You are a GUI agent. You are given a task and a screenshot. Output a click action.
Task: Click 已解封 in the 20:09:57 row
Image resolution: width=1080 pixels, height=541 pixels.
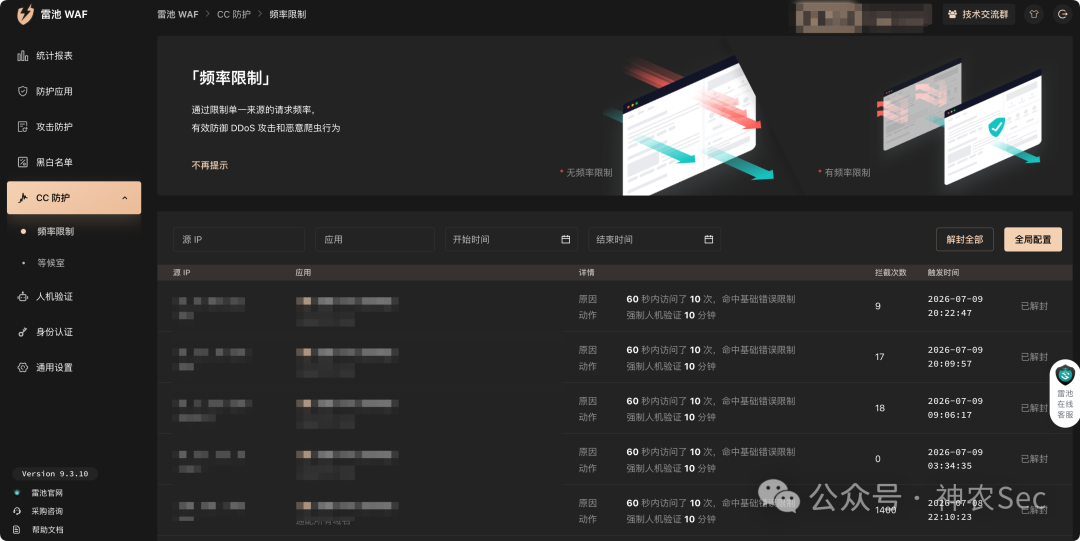click(1035, 358)
